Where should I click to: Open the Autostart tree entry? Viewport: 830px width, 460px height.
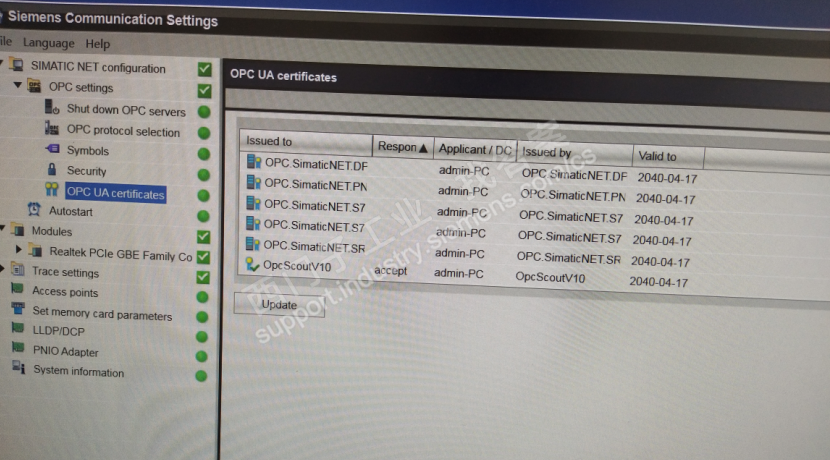coord(71,211)
